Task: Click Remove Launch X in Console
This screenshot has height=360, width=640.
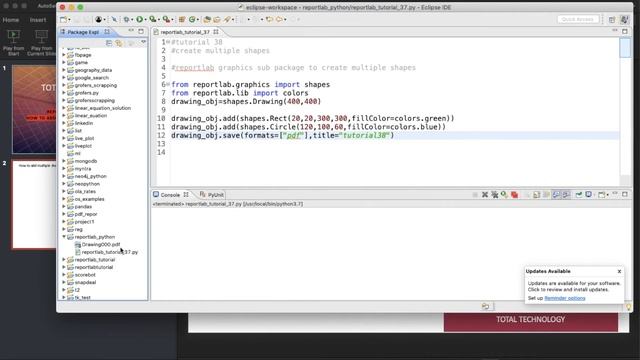Action: (x=485, y=195)
